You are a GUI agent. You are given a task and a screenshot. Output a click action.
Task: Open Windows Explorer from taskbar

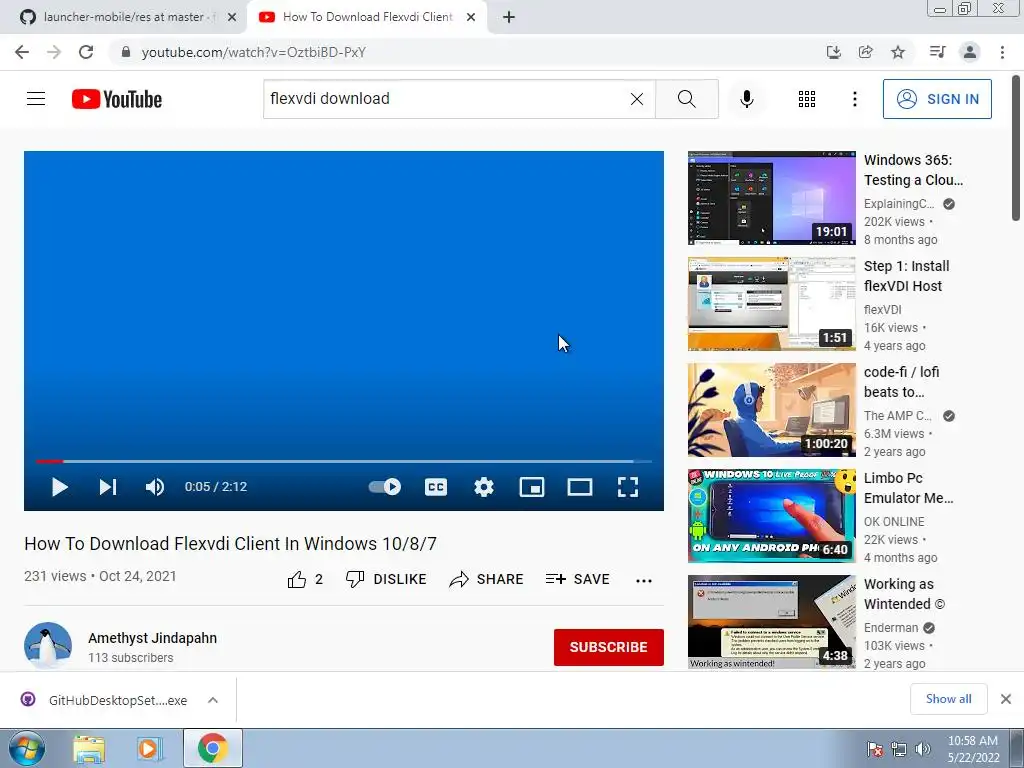click(x=89, y=749)
